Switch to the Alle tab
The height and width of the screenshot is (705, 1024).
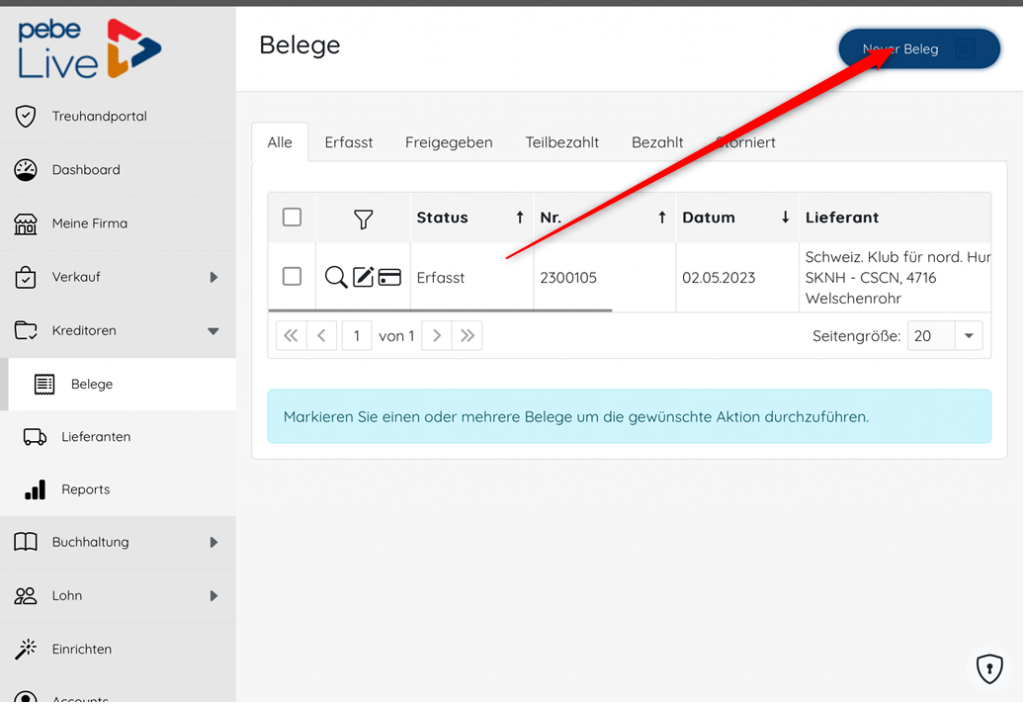(x=280, y=142)
